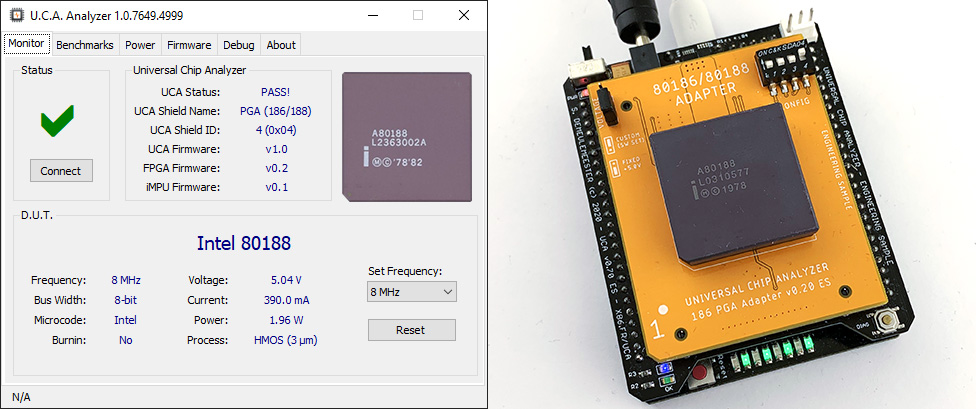976x409 pixels.
Task: Click the HMOS (3 µm) process value
Action: pyautogui.click(x=286, y=340)
